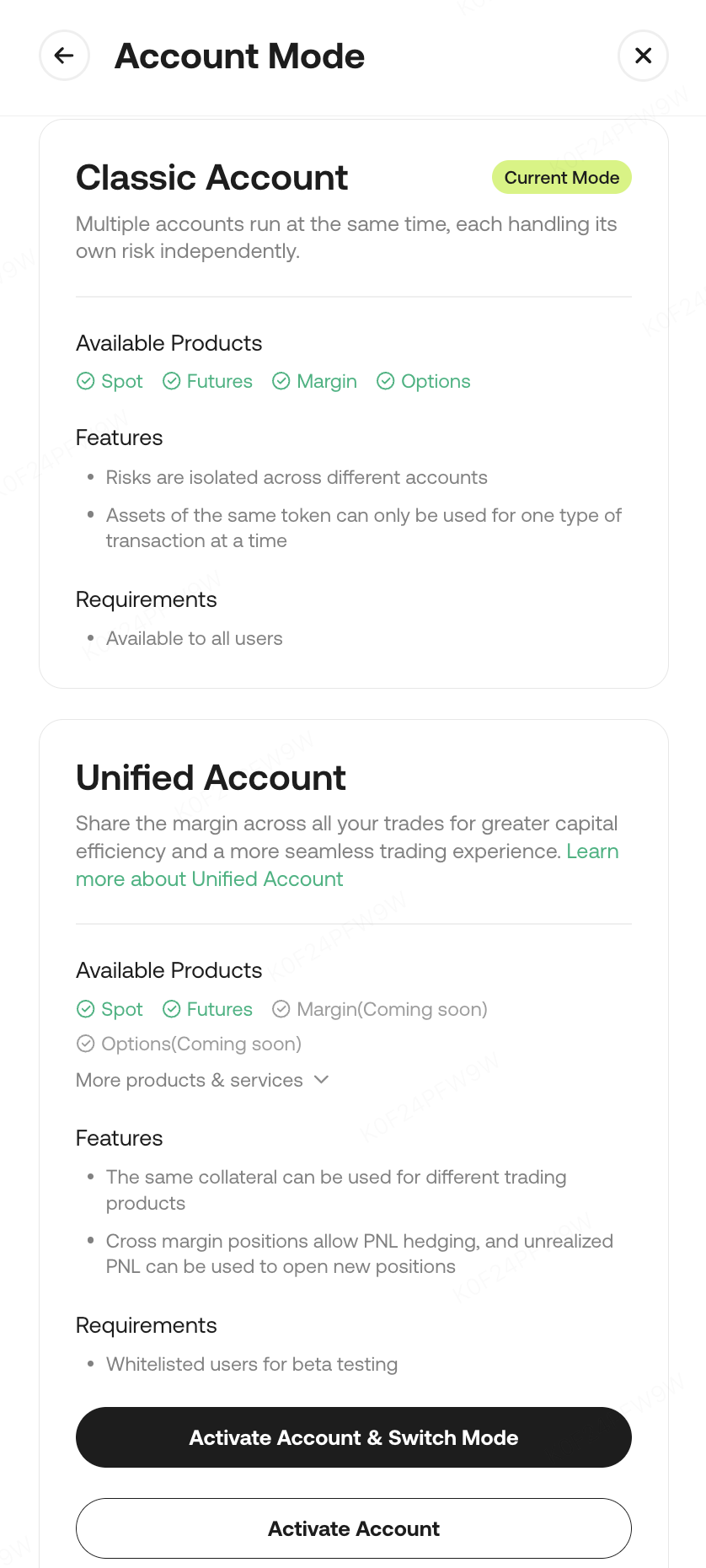
Task: Select the Classic Account heading
Action: [211, 178]
